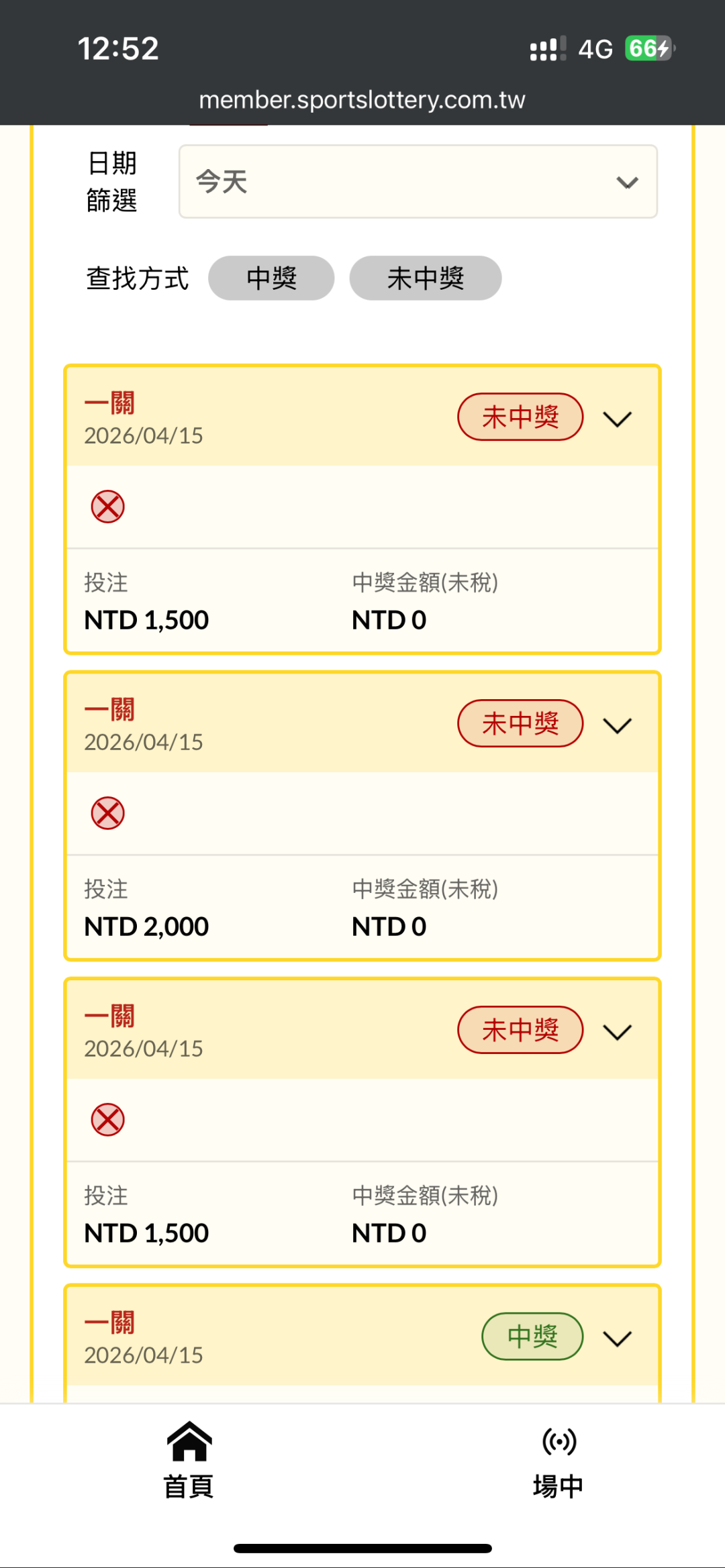This screenshot has height=1568, width=725.
Task: Switch to the 場中 tab label
Action: tap(559, 1486)
